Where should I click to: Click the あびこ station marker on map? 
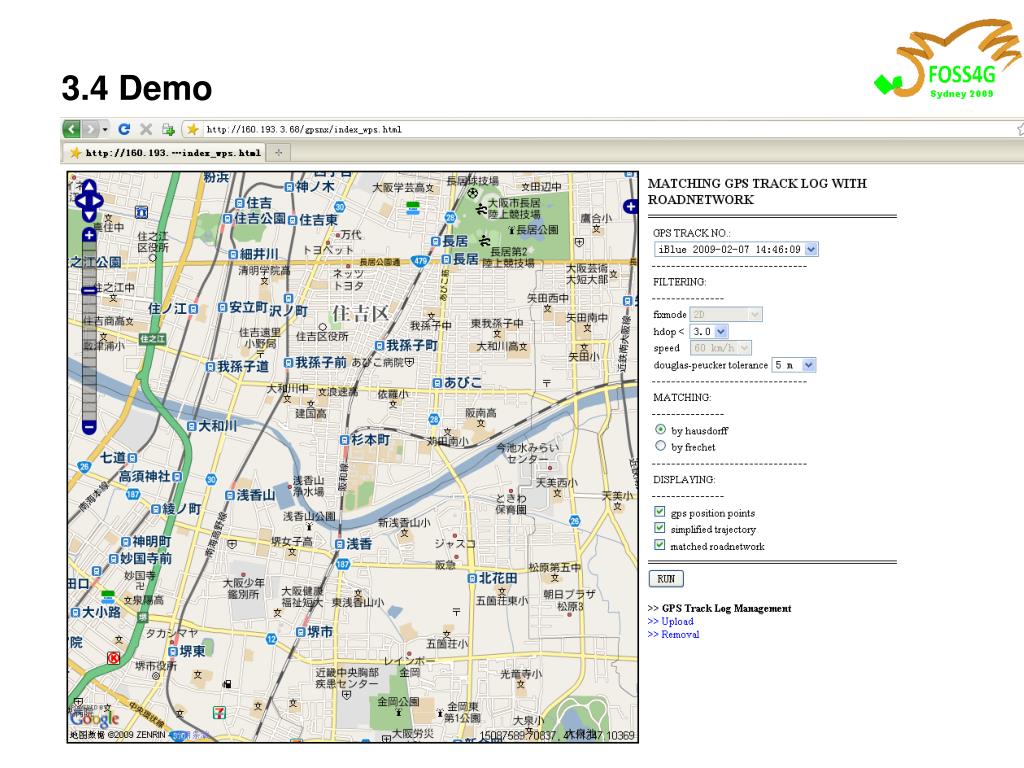pos(437,383)
